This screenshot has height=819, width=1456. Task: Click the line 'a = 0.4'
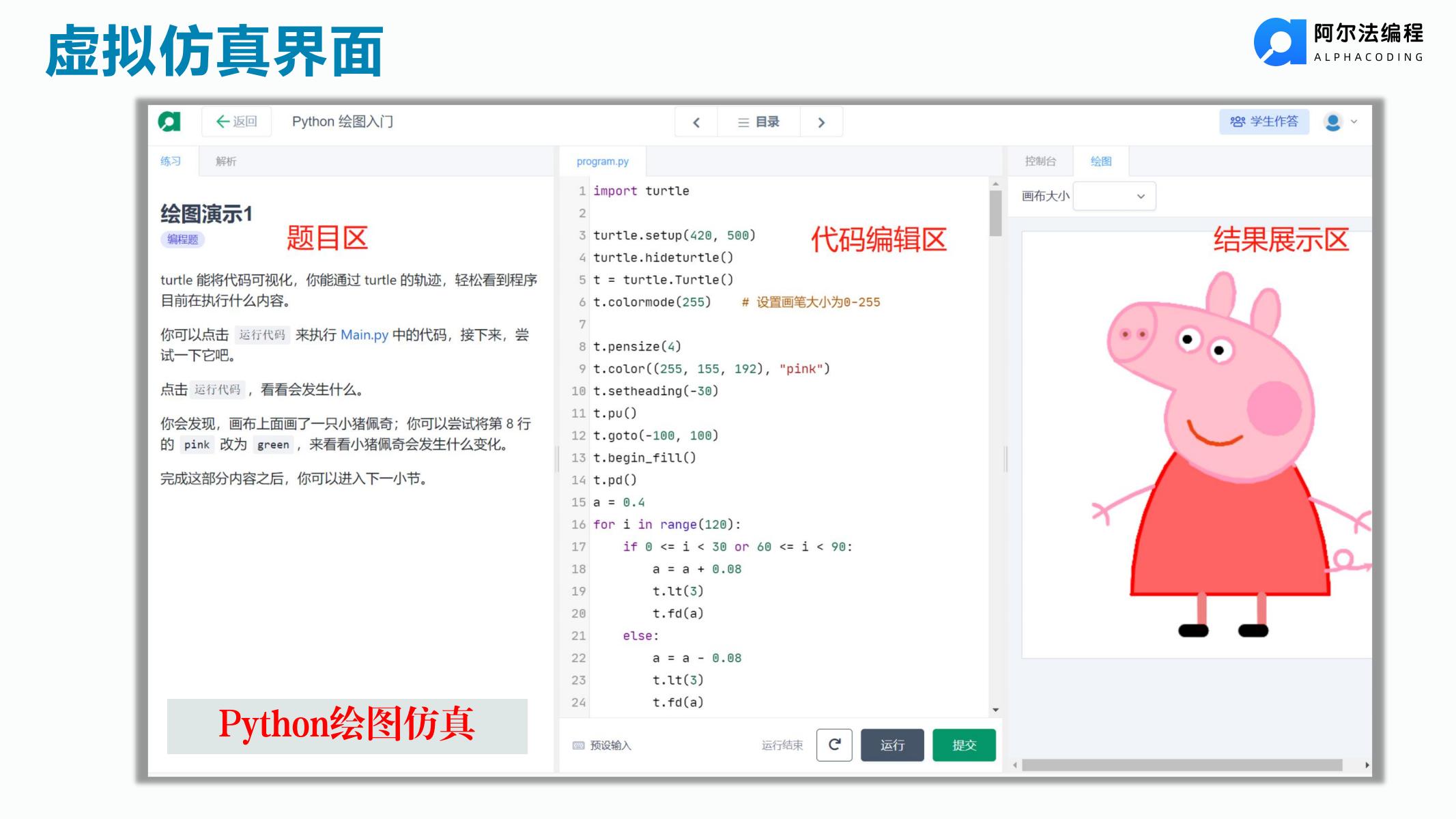pos(618,502)
